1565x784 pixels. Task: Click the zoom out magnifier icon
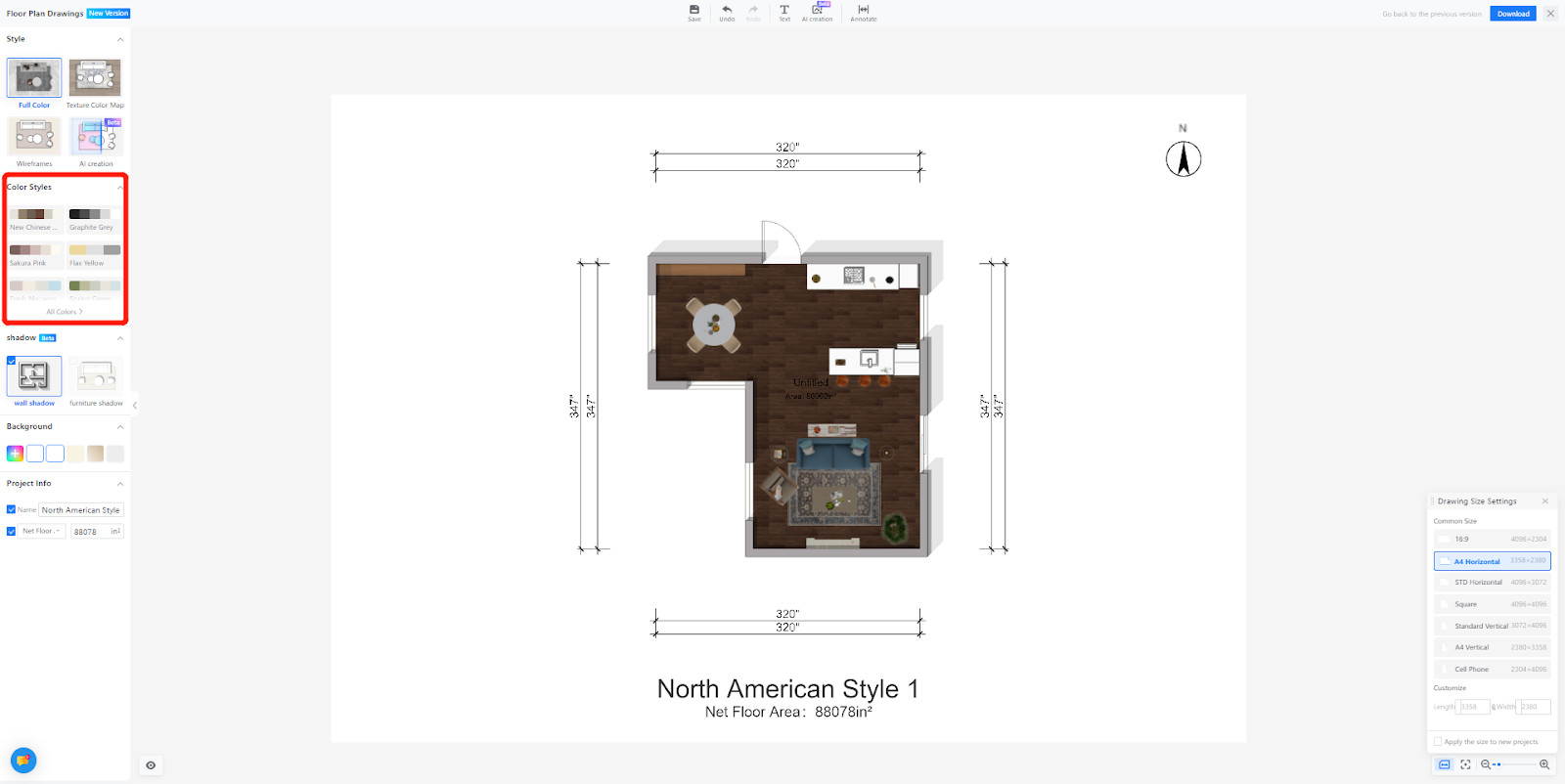click(1486, 764)
